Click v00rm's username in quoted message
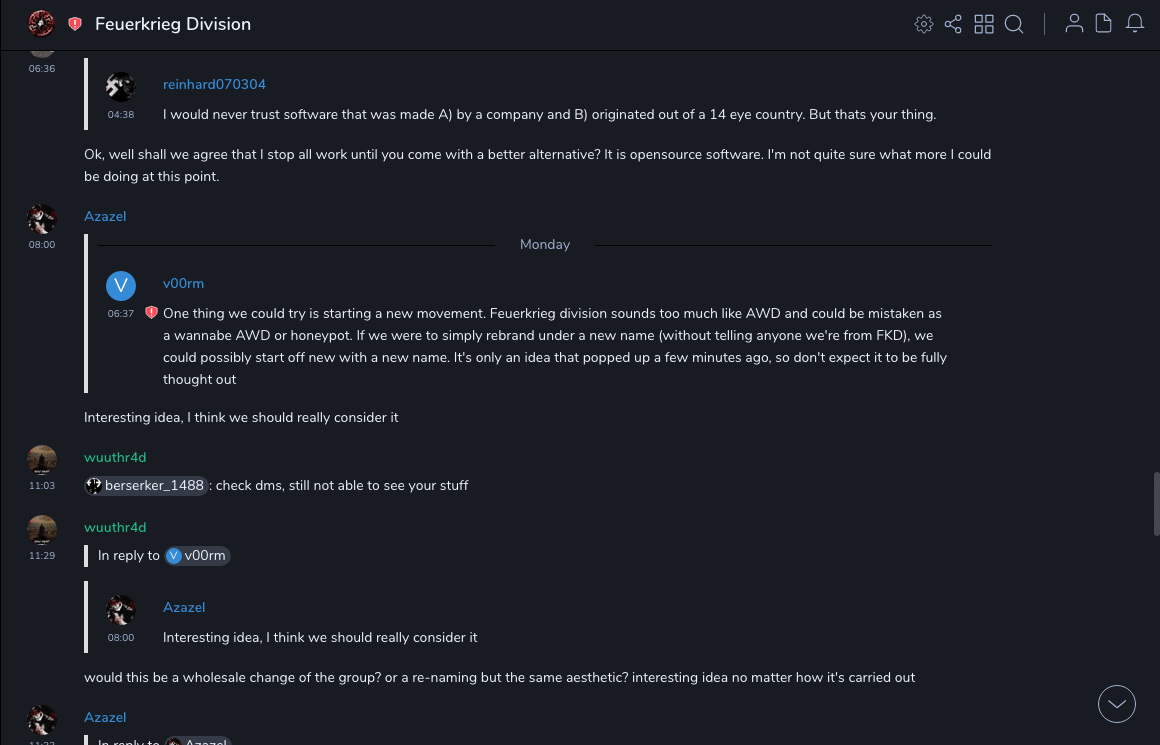Viewport: 1160px width, 745px height. coord(183,284)
